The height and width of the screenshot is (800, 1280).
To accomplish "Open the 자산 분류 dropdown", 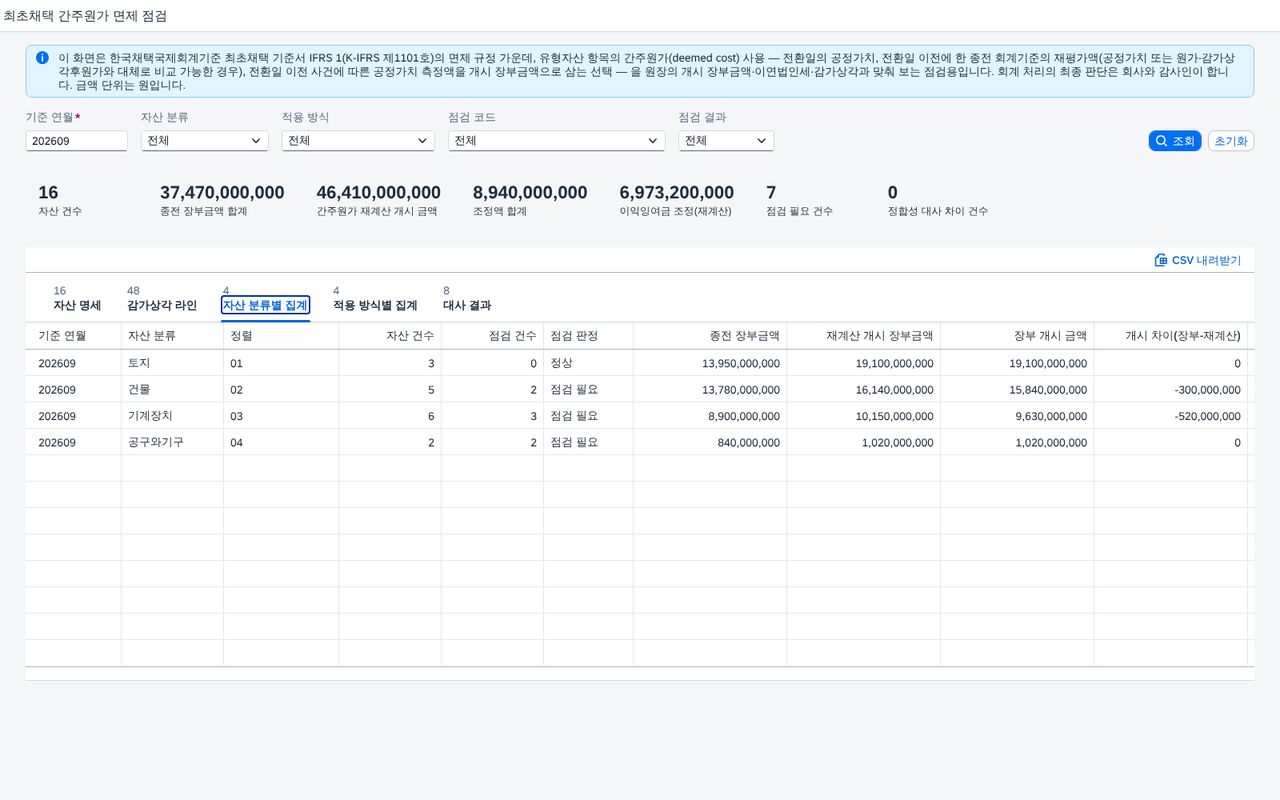I will tap(204, 141).
